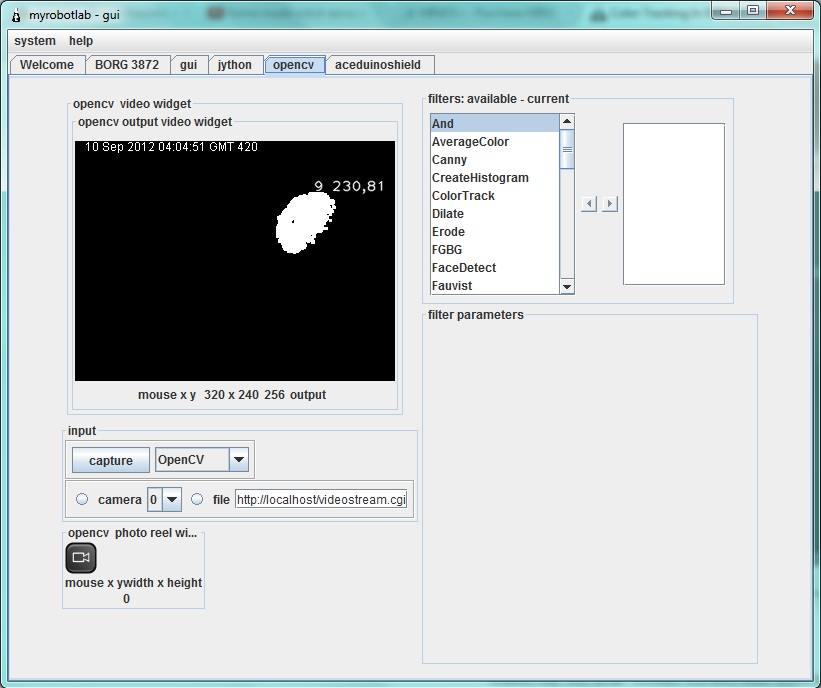
Task: Select the file radio button
Action: pos(197,499)
